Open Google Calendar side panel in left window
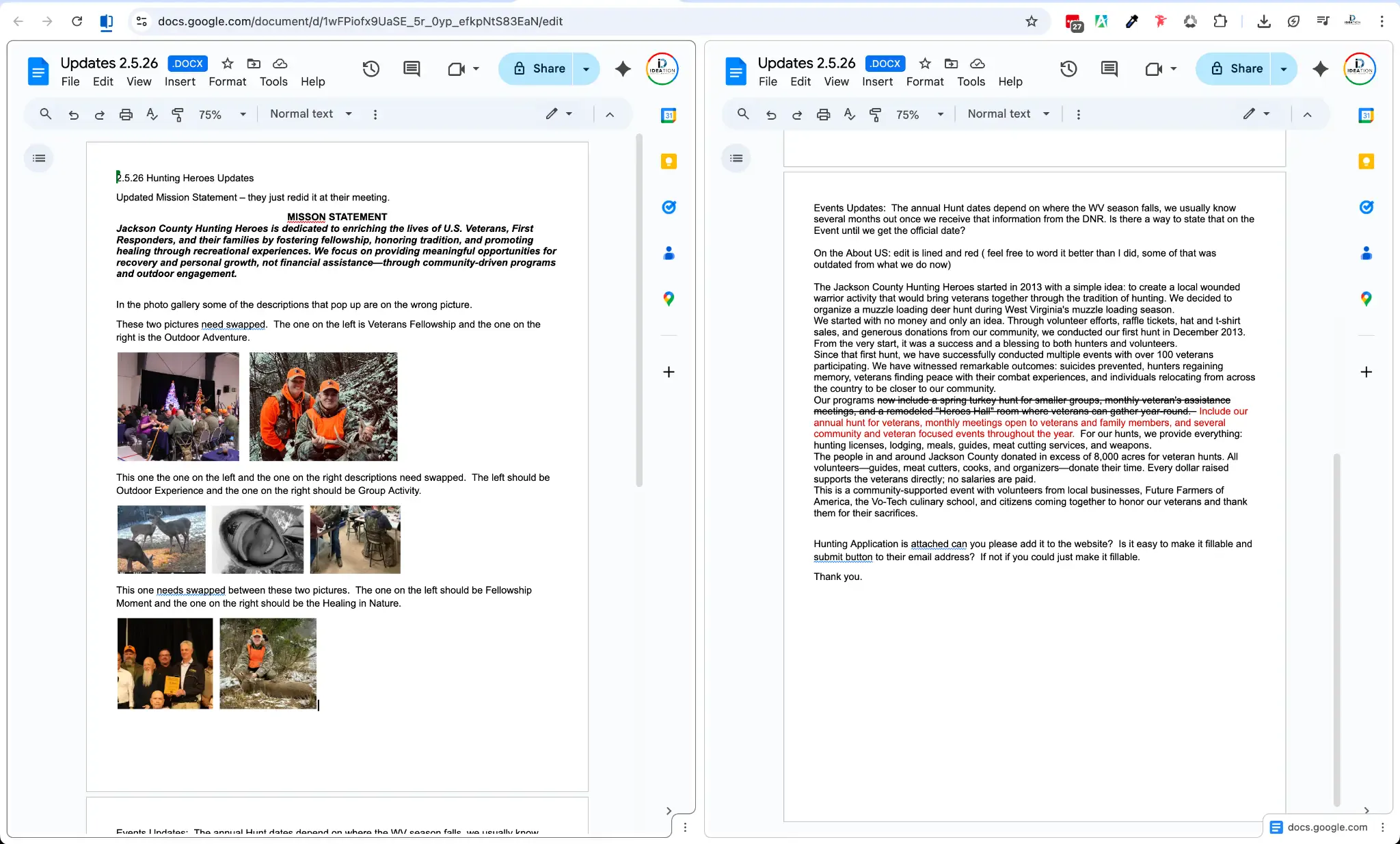Image resolution: width=1400 pixels, height=844 pixels. coord(669,116)
